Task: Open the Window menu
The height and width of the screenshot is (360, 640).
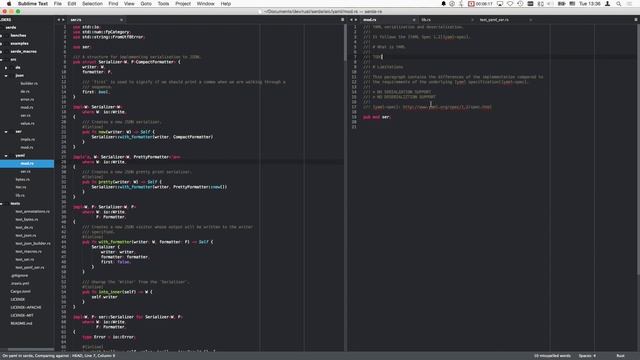Action: tap(205, 4)
